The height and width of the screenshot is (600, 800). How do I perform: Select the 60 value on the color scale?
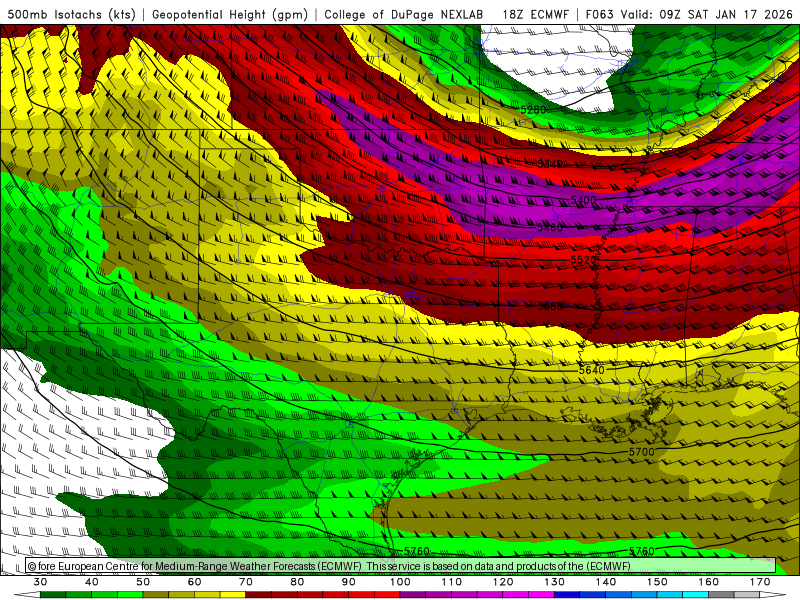tap(194, 582)
